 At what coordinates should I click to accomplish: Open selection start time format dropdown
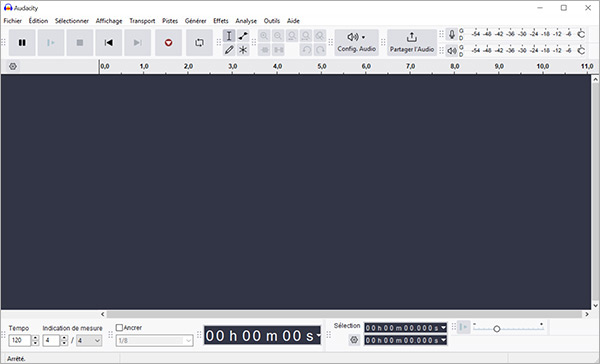coord(443,328)
